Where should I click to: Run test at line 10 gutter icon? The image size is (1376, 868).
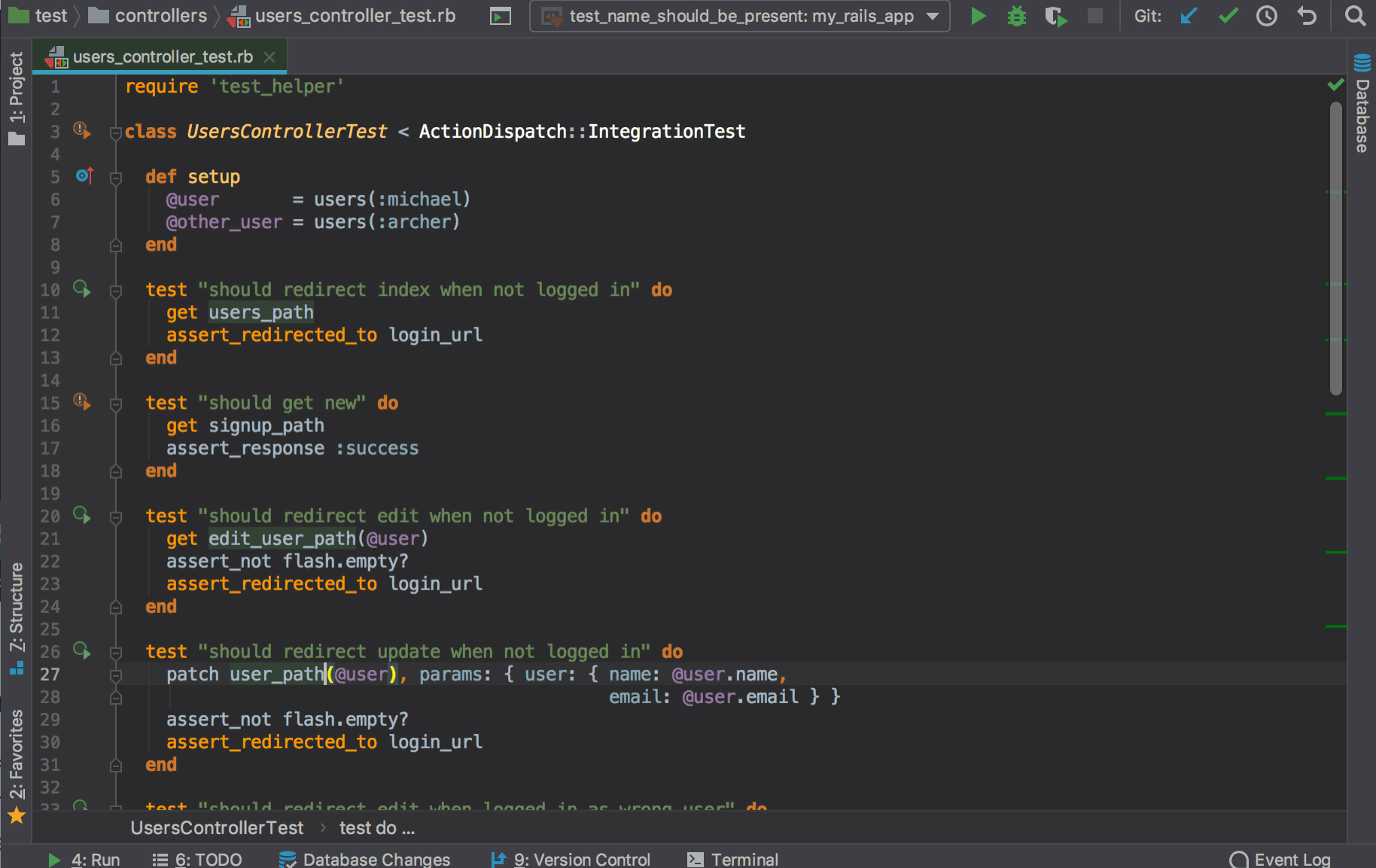(82, 289)
